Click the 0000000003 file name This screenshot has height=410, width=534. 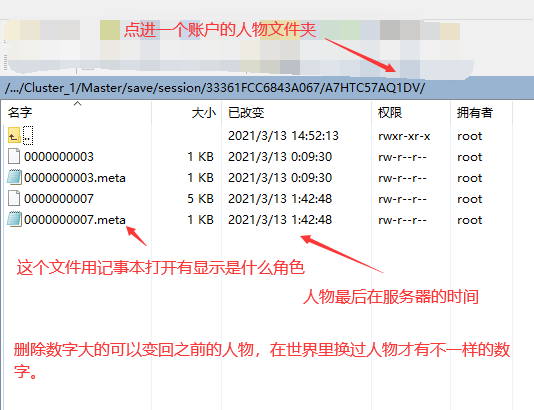[59, 157]
